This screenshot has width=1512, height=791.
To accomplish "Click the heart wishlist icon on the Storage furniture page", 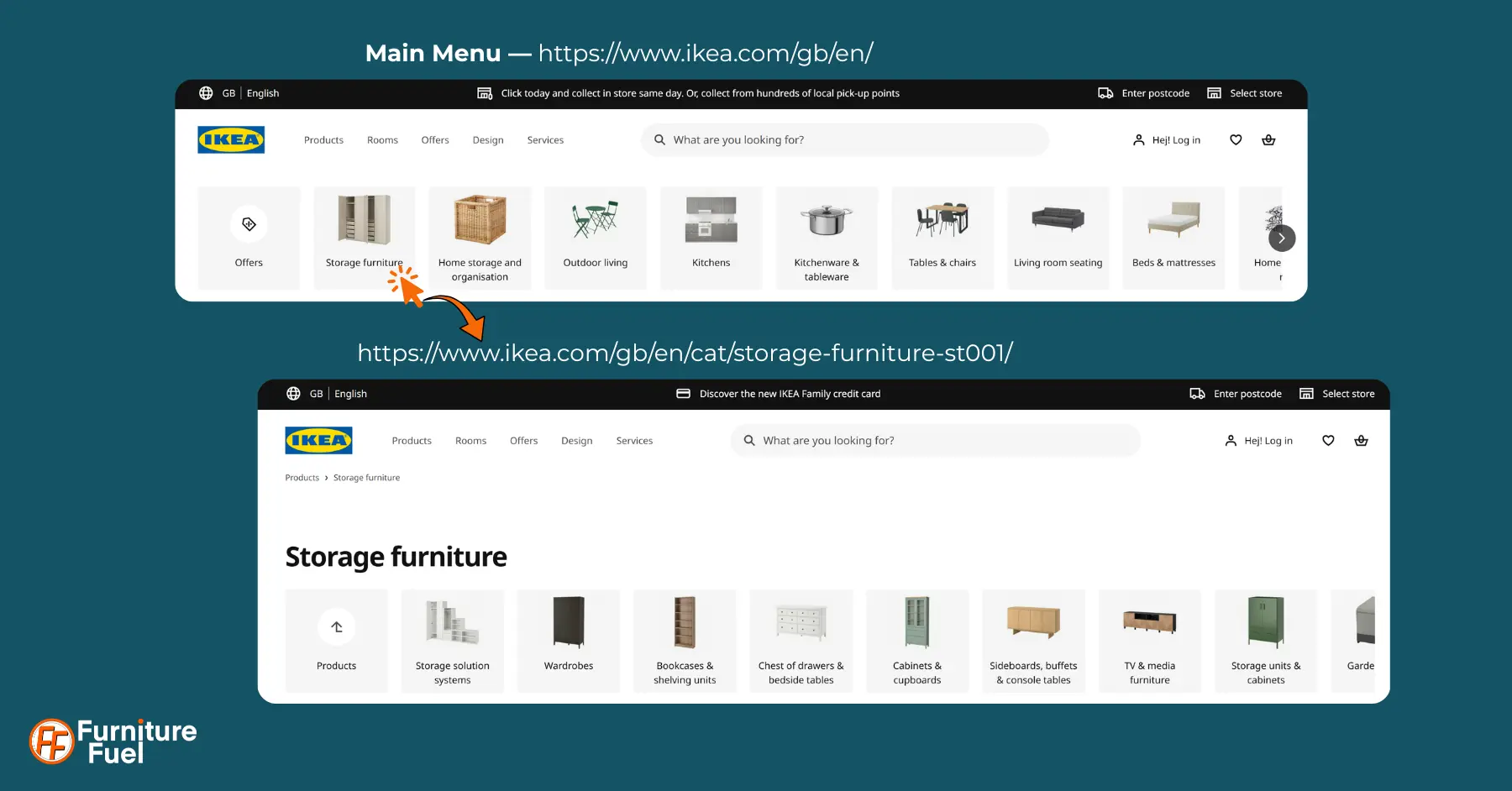I will [x=1328, y=441].
